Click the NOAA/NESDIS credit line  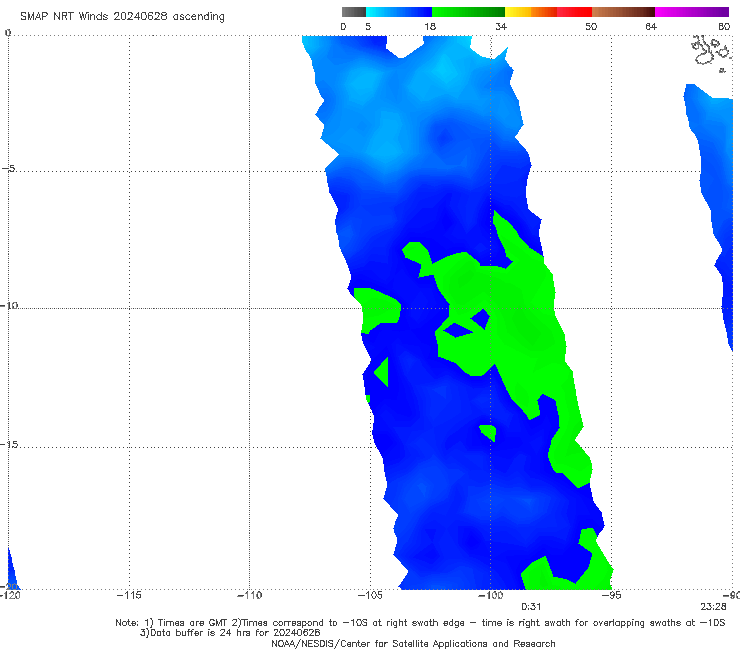tap(413, 643)
